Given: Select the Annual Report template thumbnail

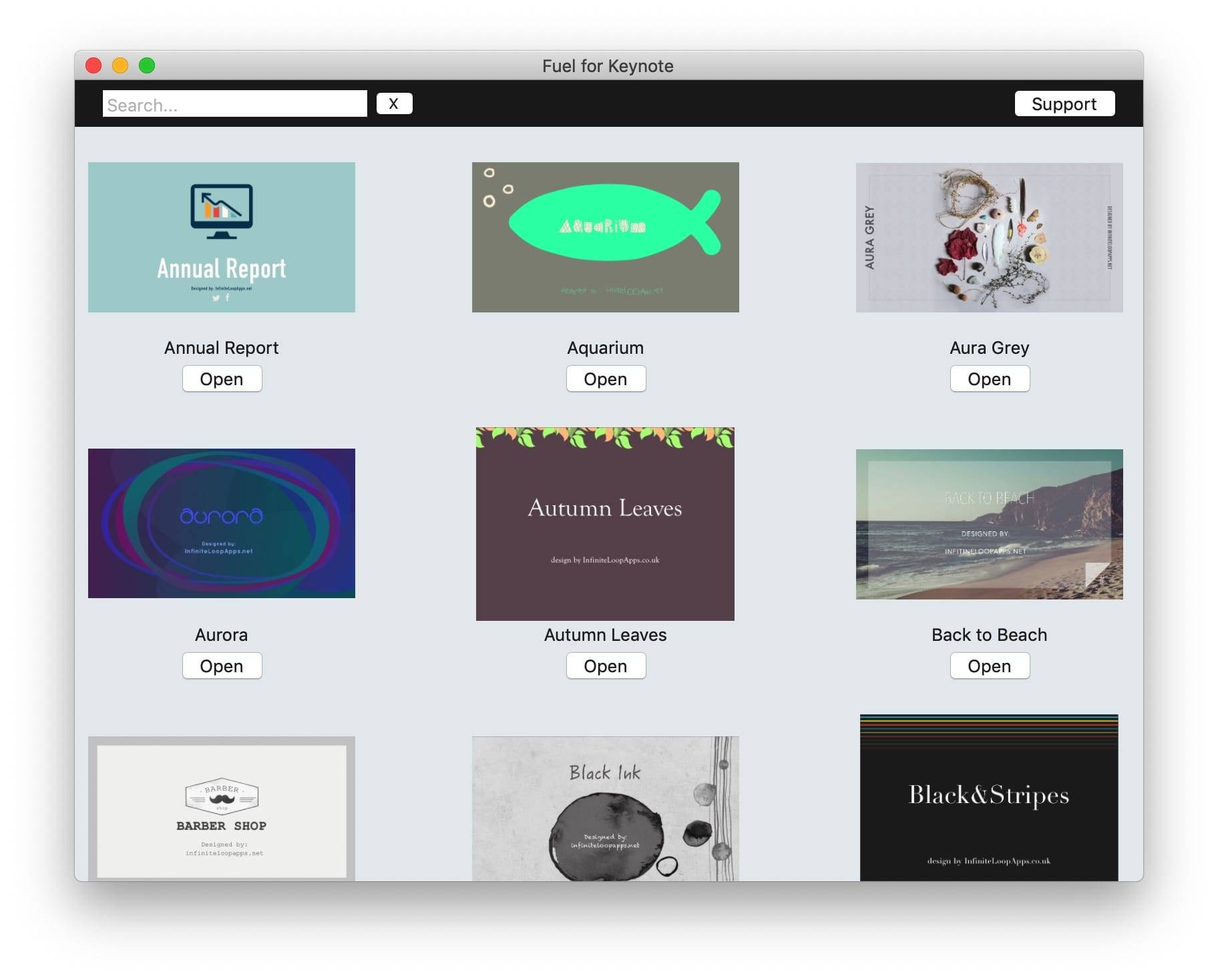Looking at the screenshot, I should click(221, 237).
